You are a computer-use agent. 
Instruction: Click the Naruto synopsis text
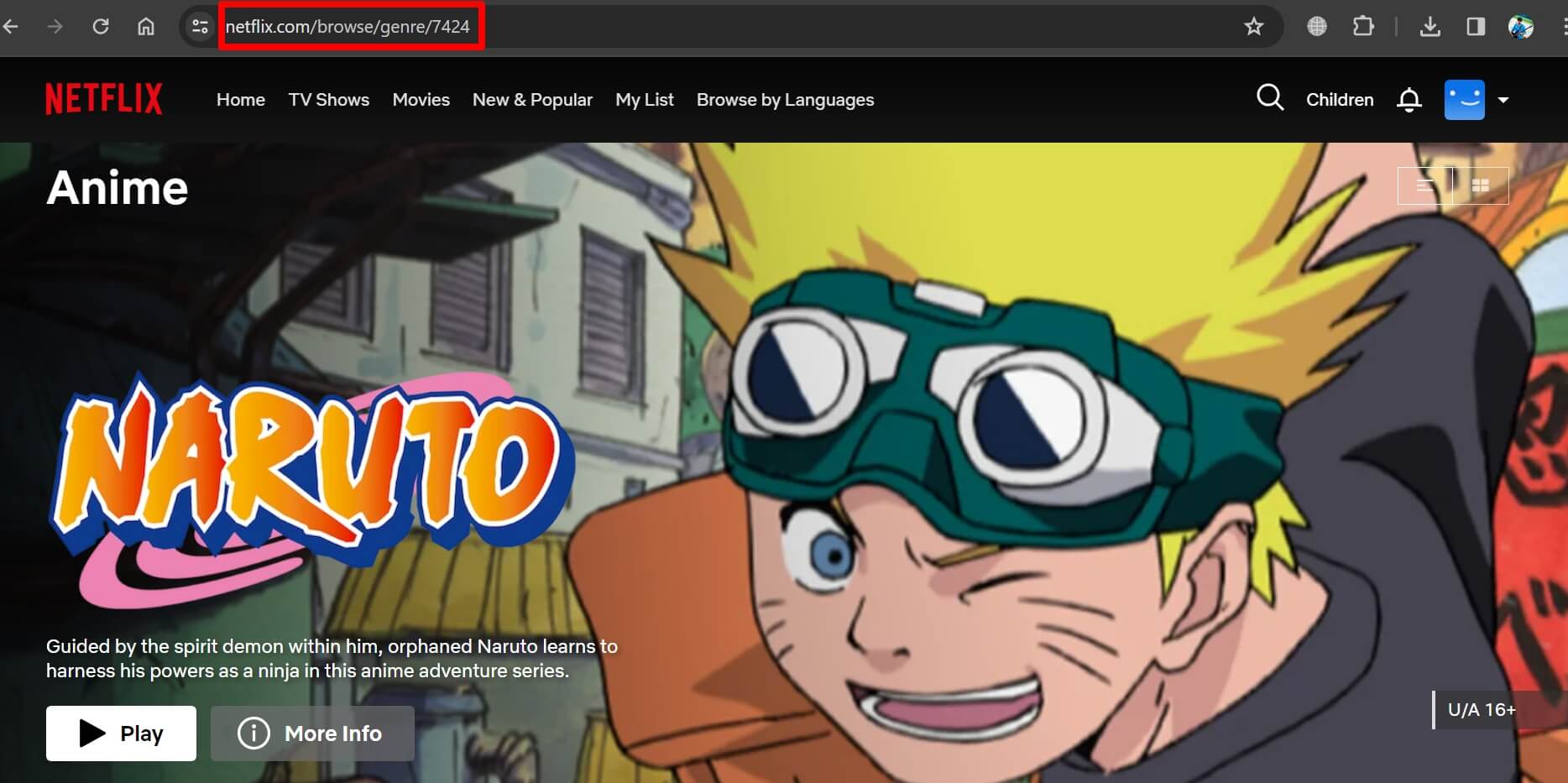point(332,659)
